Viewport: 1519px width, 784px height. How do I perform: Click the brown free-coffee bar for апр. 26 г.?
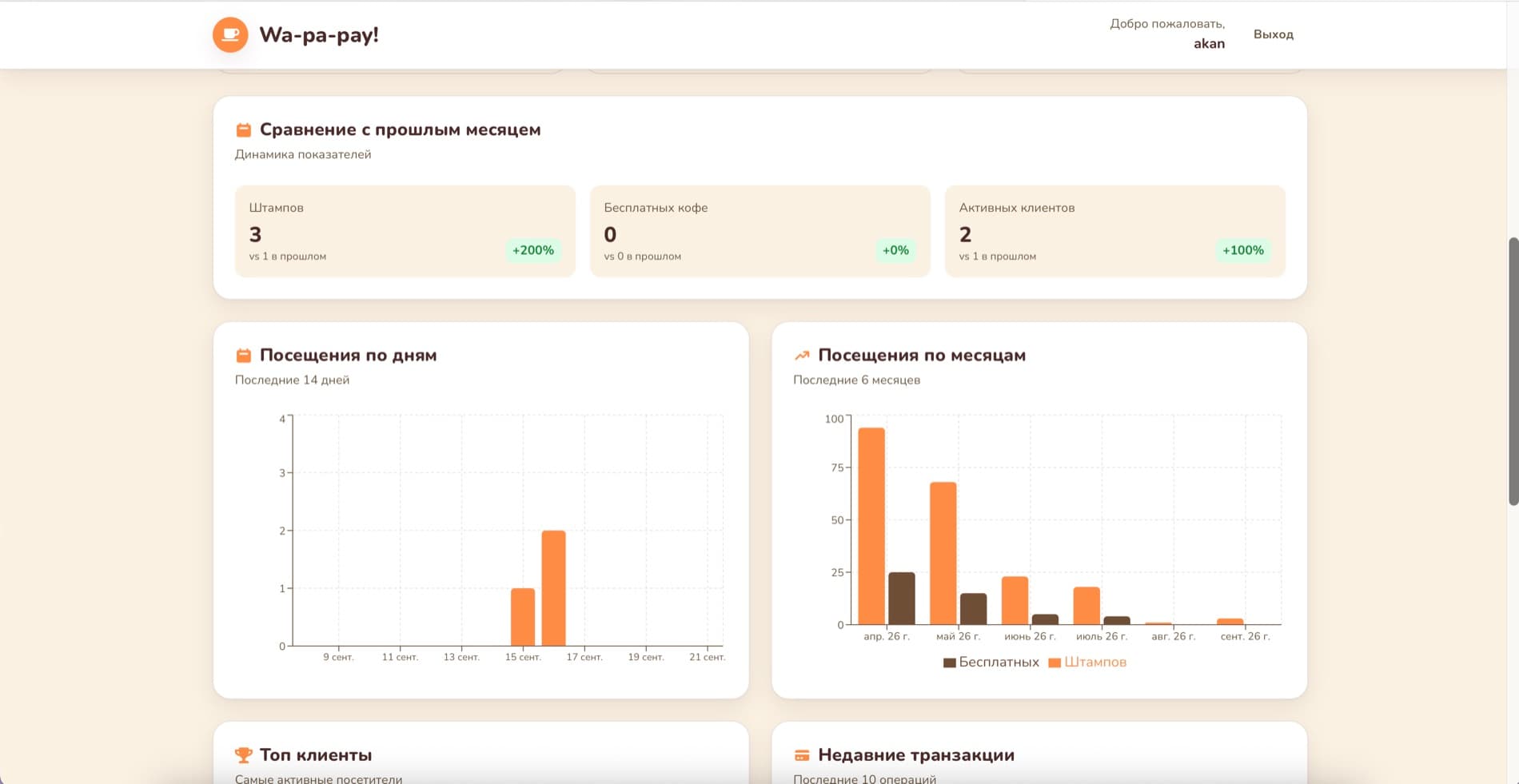click(x=902, y=599)
